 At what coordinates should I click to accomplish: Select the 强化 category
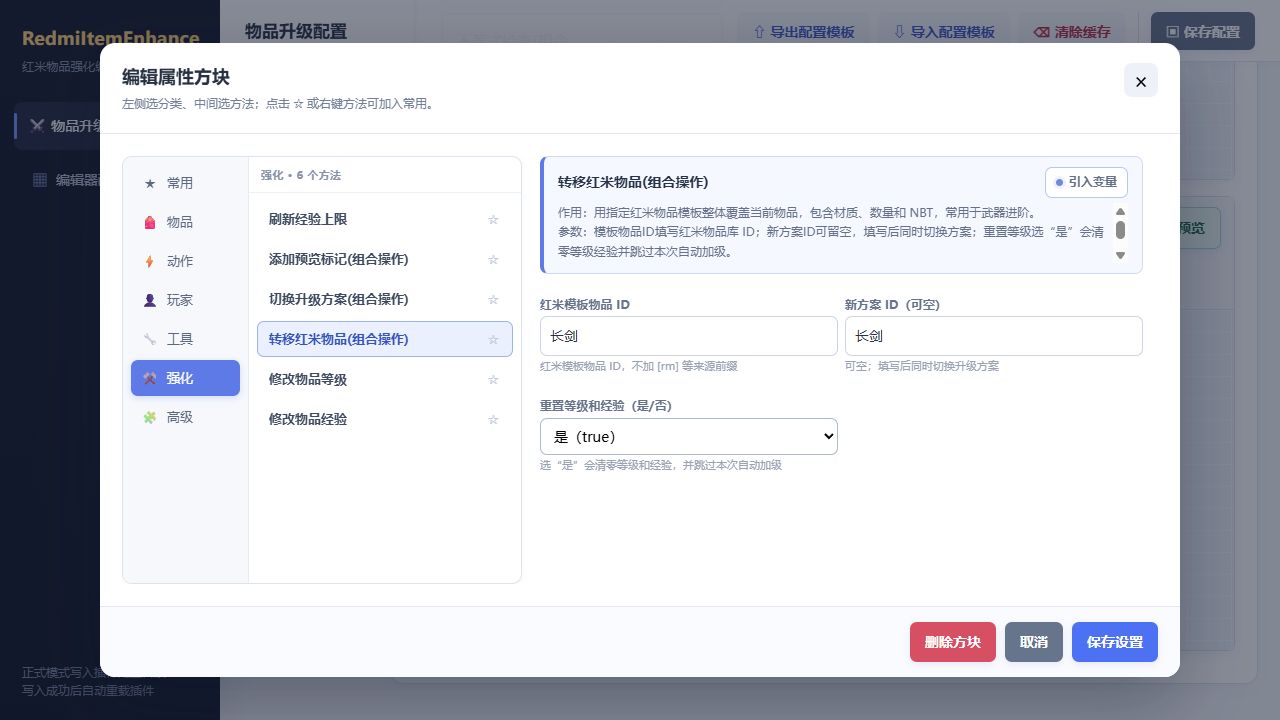pos(185,378)
